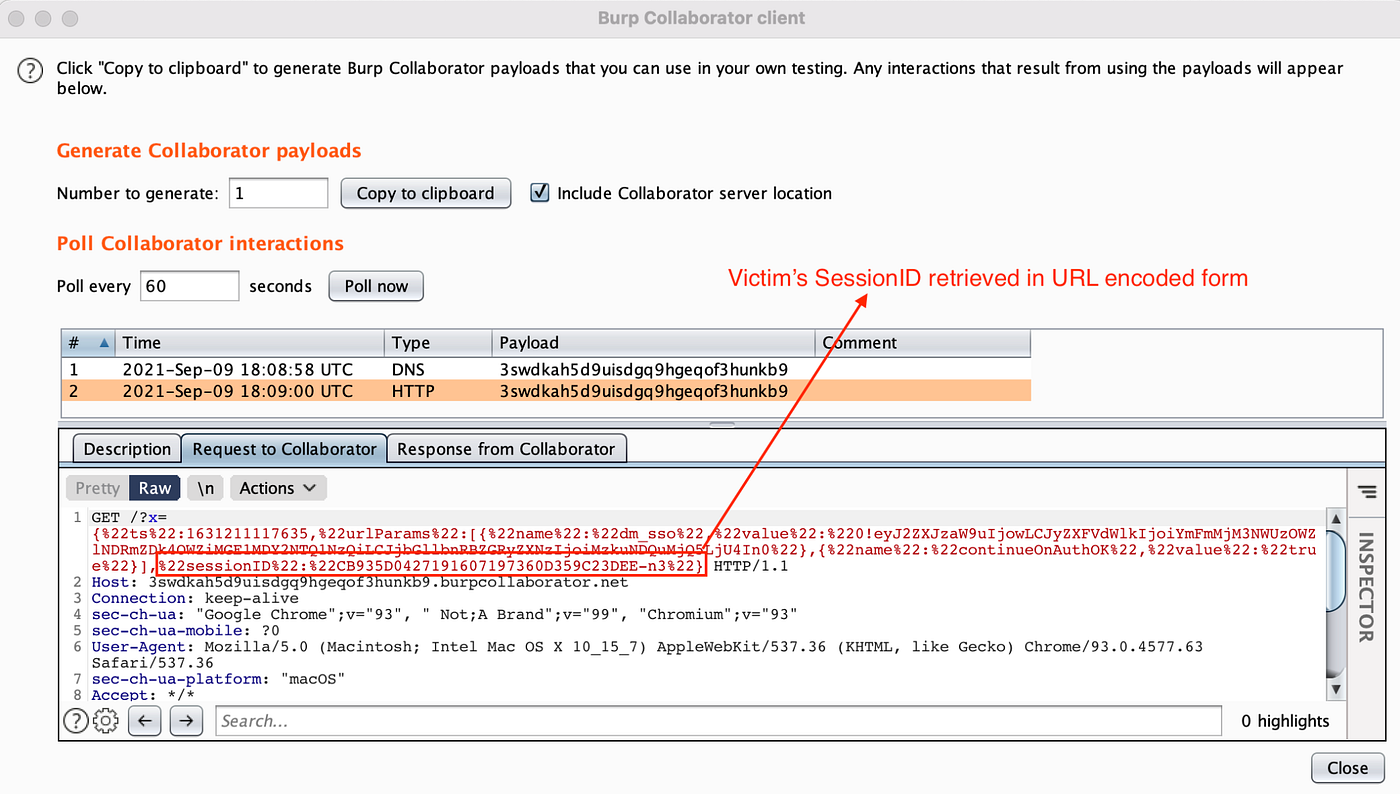Image resolution: width=1400 pixels, height=794 pixels.
Task: Click Copy to clipboard button
Action: tap(426, 193)
